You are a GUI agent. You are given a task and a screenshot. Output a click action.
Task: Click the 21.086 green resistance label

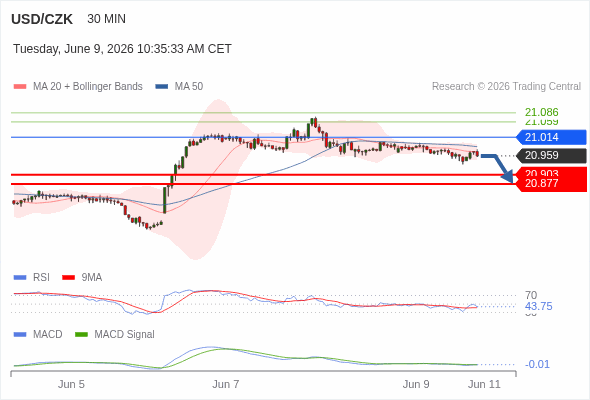541,112
